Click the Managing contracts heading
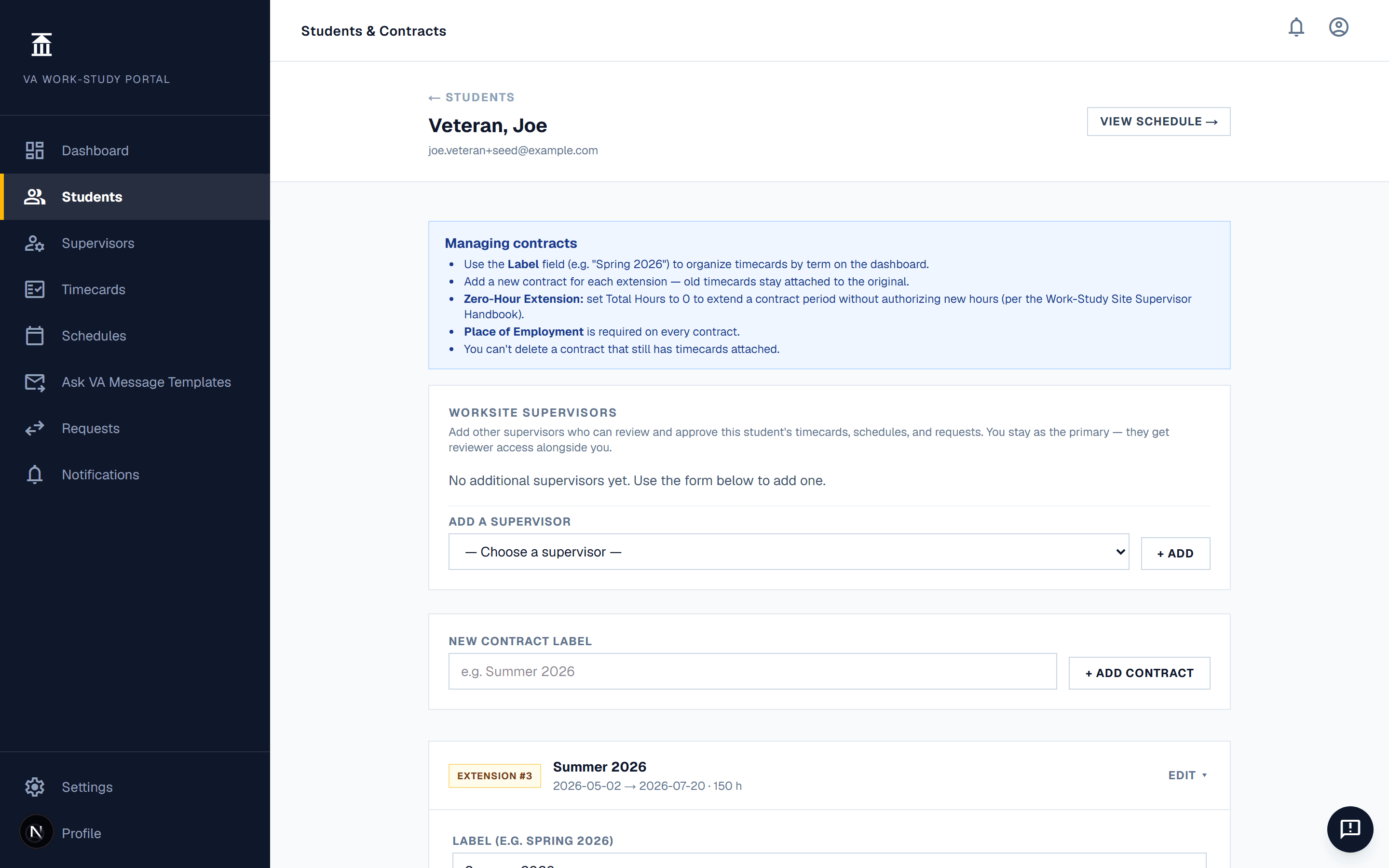Image resolution: width=1389 pixels, height=868 pixels. tap(510, 244)
